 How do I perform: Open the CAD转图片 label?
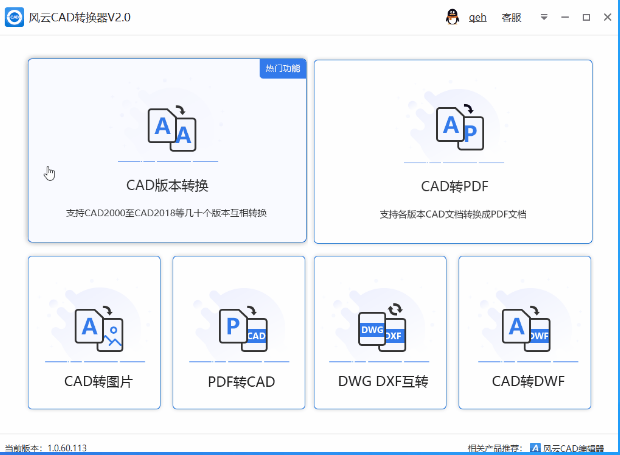pyautogui.click(x=98, y=381)
